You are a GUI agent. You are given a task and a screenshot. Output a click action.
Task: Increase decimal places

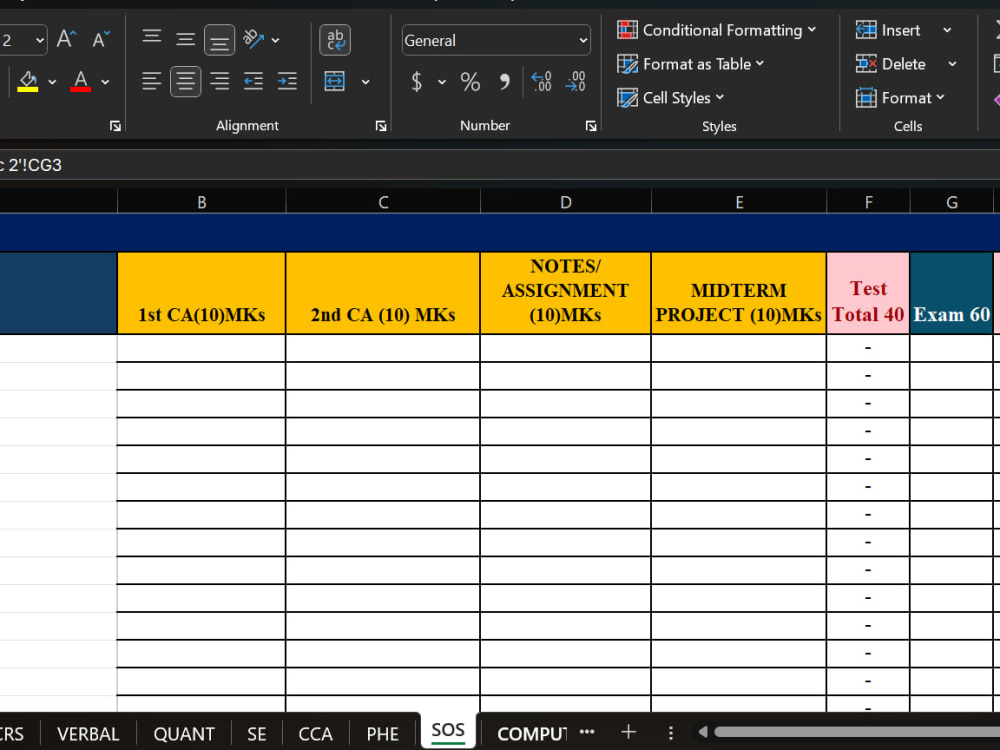pos(541,82)
